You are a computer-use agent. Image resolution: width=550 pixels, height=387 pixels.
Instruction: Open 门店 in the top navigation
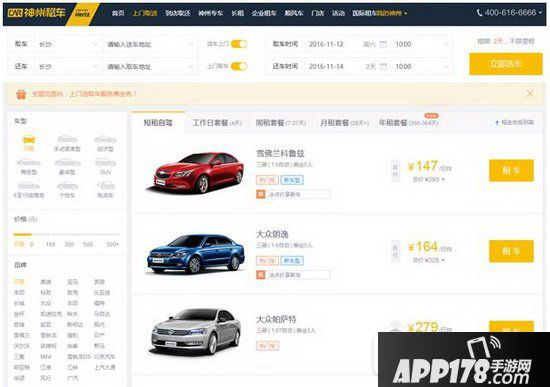(x=317, y=13)
